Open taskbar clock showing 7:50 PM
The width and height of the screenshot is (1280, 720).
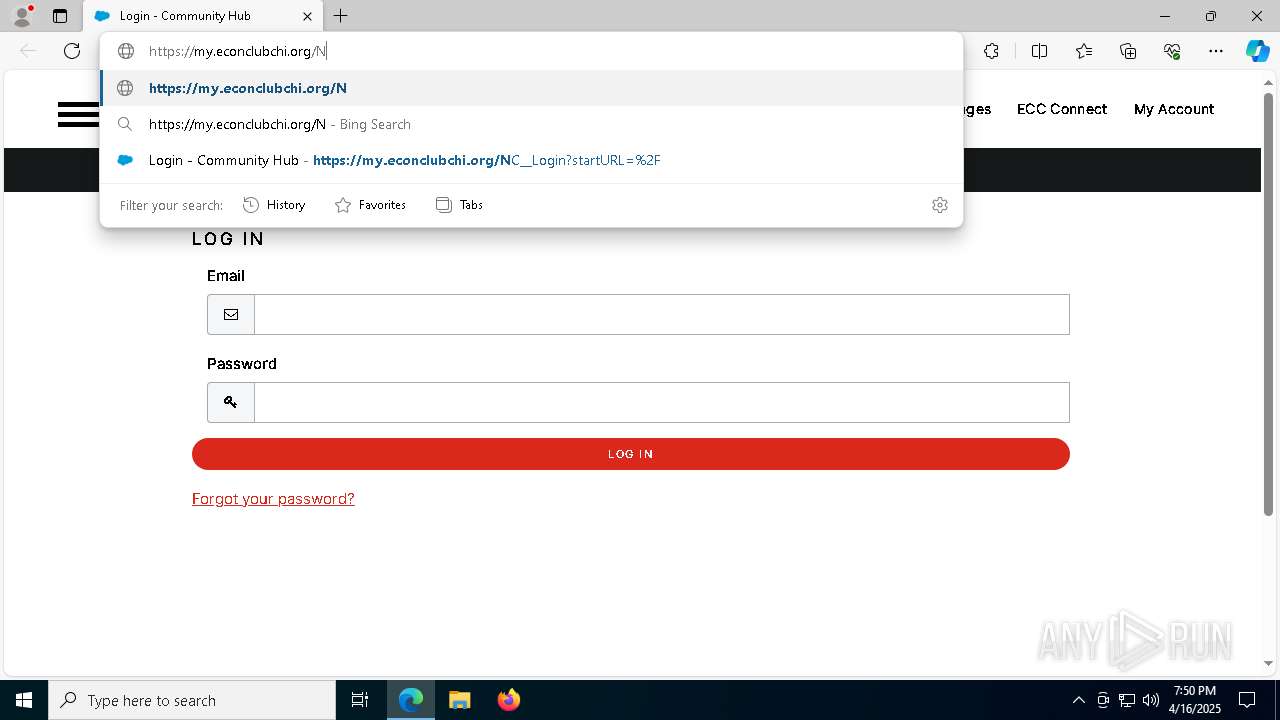tap(1195, 700)
